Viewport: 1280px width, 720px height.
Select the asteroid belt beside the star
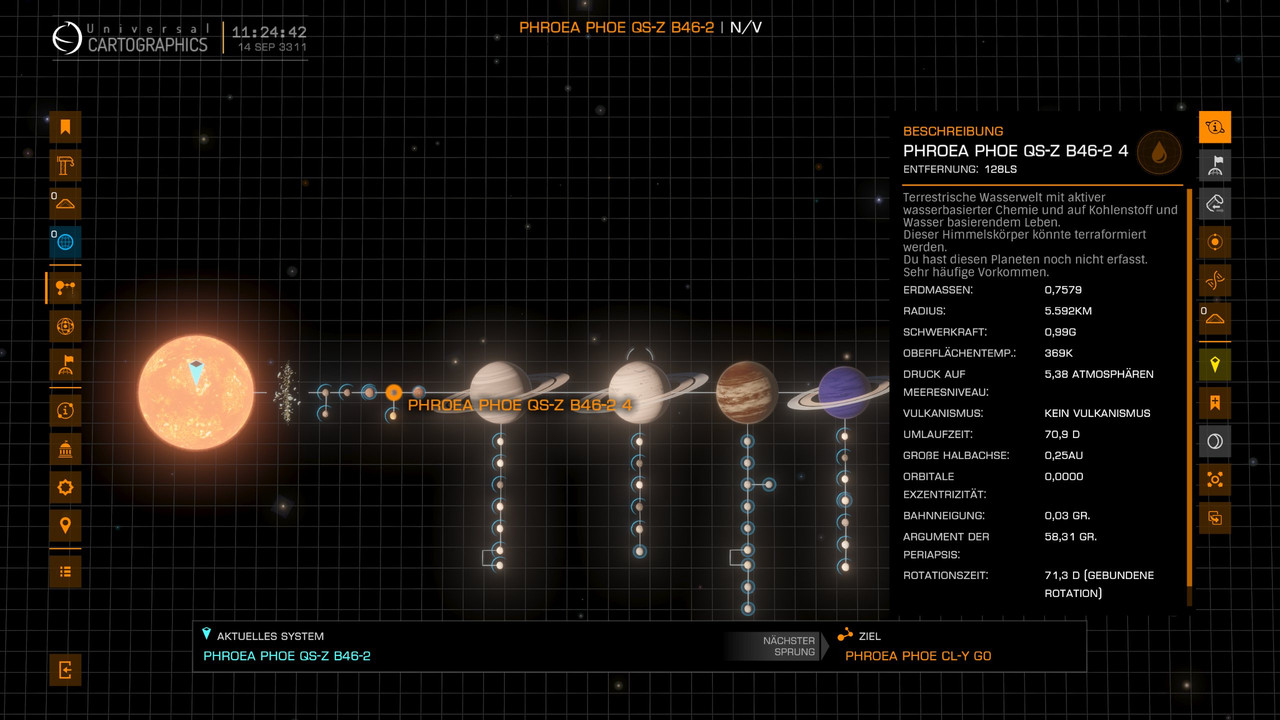tap(287, 391)
